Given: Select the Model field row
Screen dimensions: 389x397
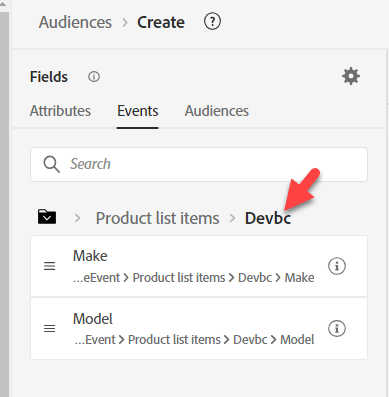Looking at the screenshot, I should [199, 328].
